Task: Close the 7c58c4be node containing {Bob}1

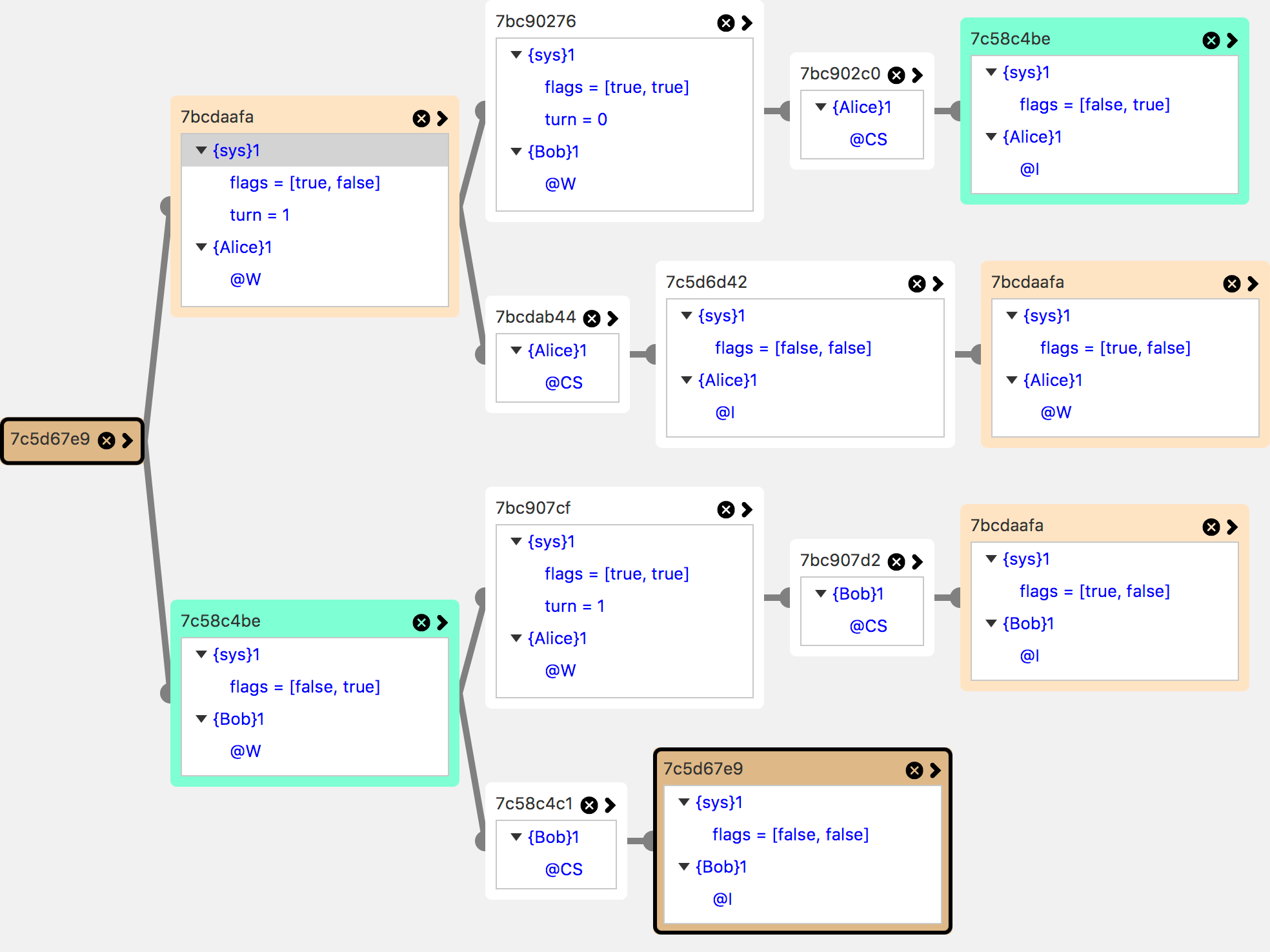Action: (x=421, y=623)
